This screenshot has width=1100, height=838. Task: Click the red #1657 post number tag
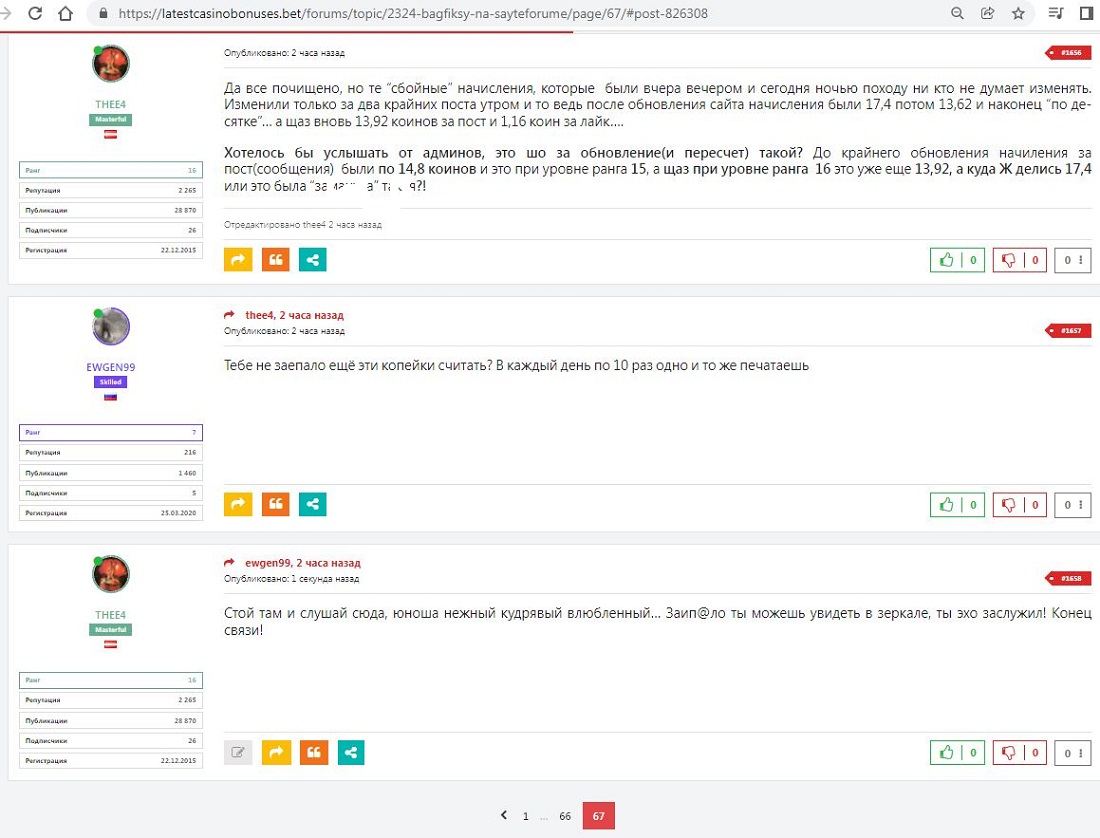(1069, 331)
